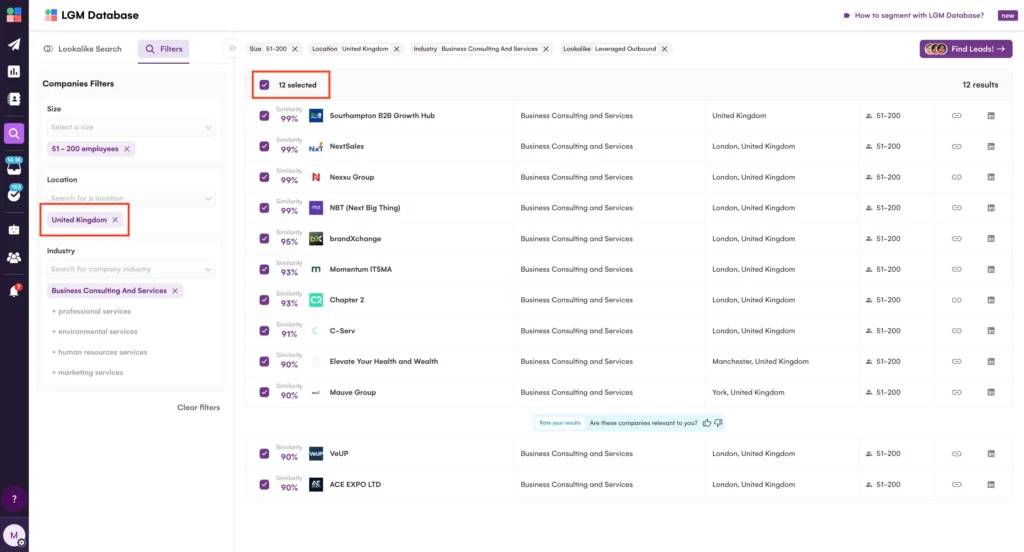Click the LinkedIn icon for ACE EXPO LTD
The width and height of the screenshot is (1024, 552).
coord(991,485)
